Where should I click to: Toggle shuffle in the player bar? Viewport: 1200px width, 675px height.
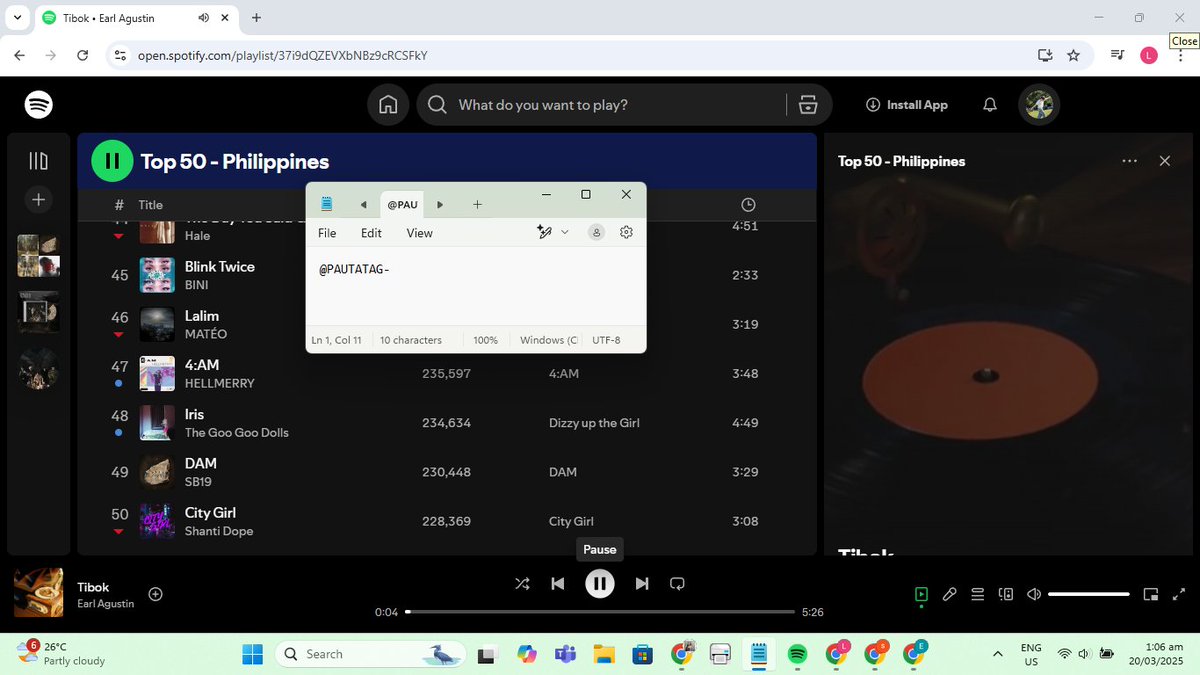(x=522, y=584)
